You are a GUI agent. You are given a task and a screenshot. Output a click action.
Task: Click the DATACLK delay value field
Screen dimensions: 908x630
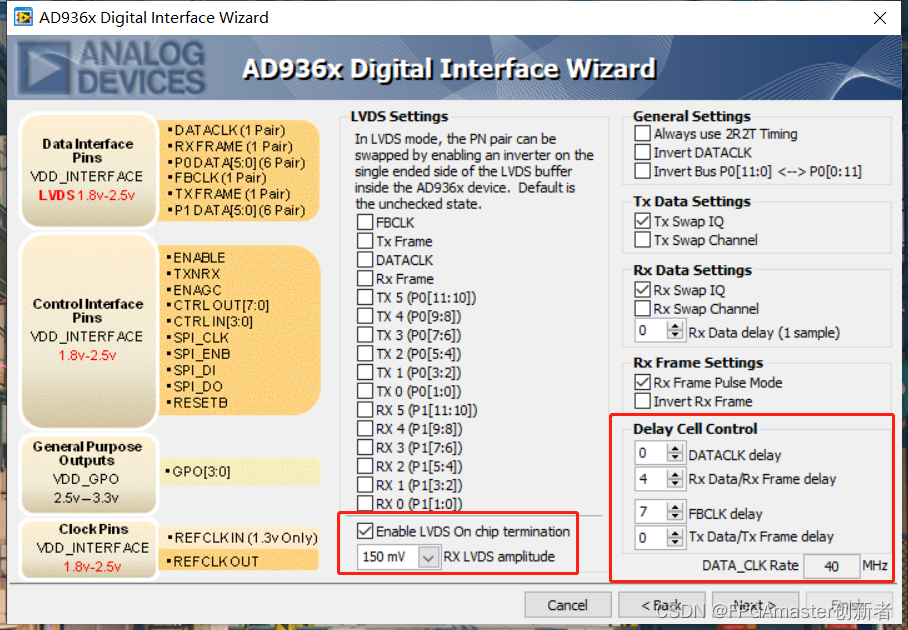point(651,453)
